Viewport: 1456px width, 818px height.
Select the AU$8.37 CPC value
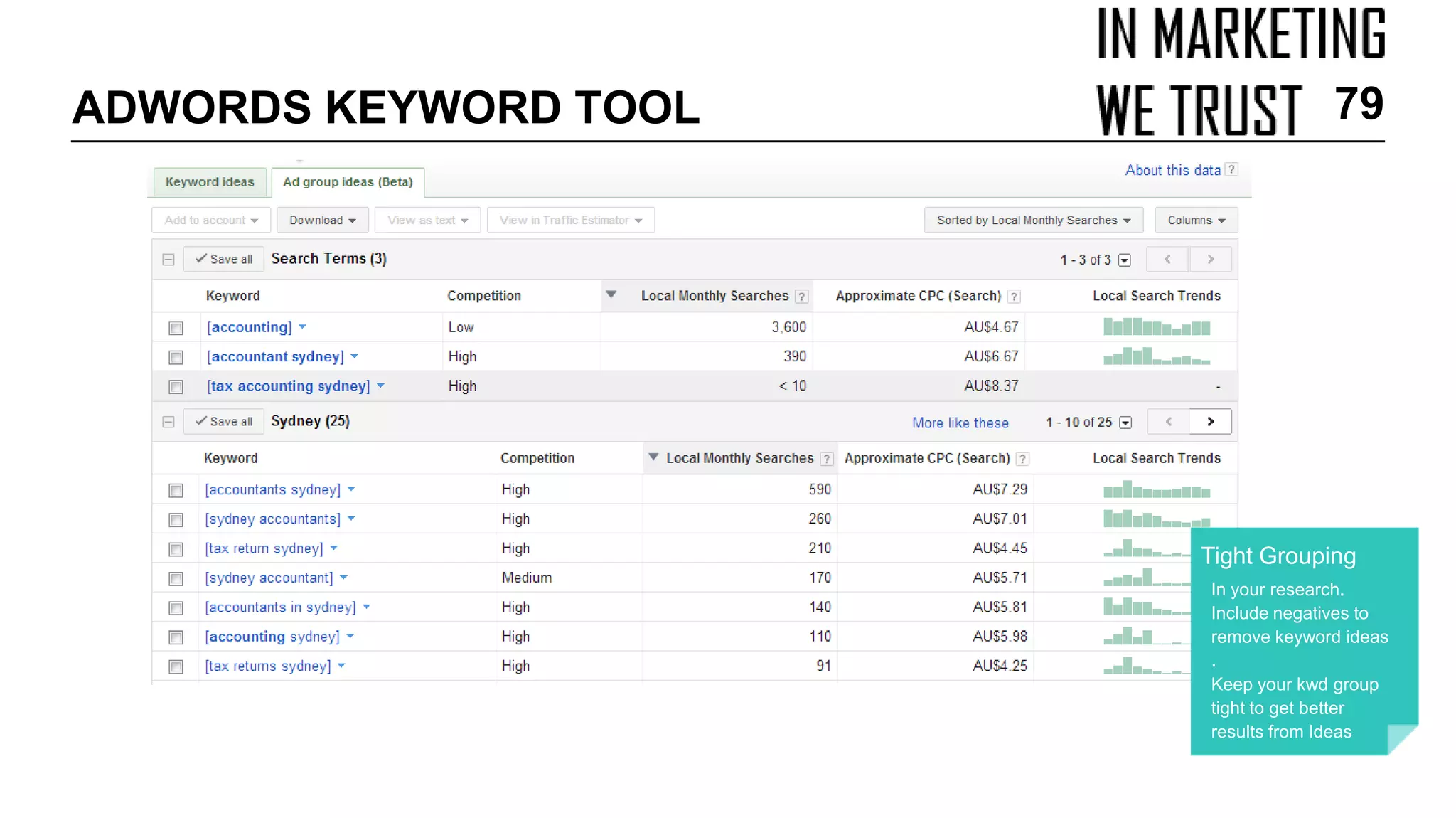pos(991,386)
